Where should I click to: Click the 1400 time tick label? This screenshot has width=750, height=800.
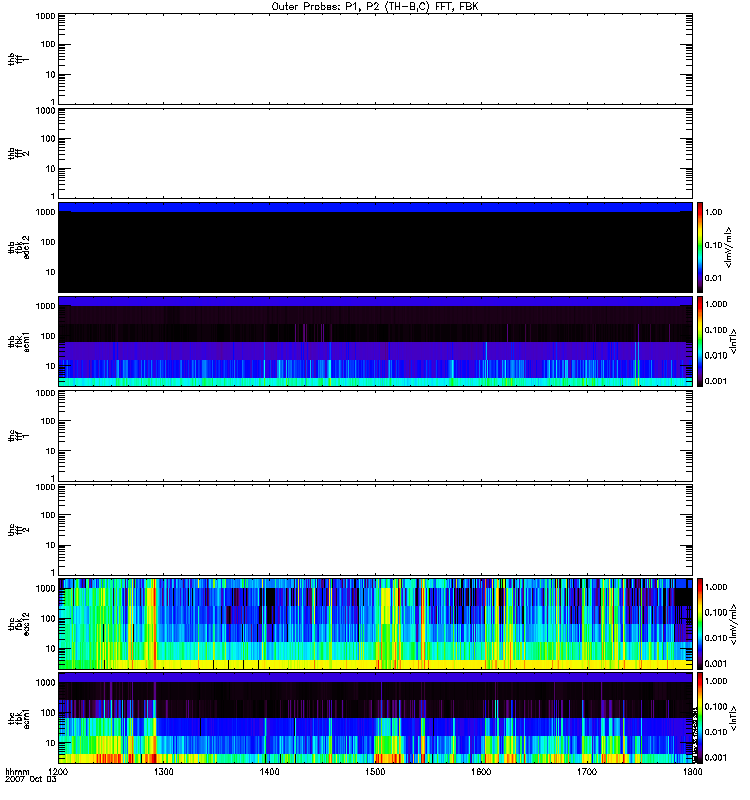pos(269,772)
